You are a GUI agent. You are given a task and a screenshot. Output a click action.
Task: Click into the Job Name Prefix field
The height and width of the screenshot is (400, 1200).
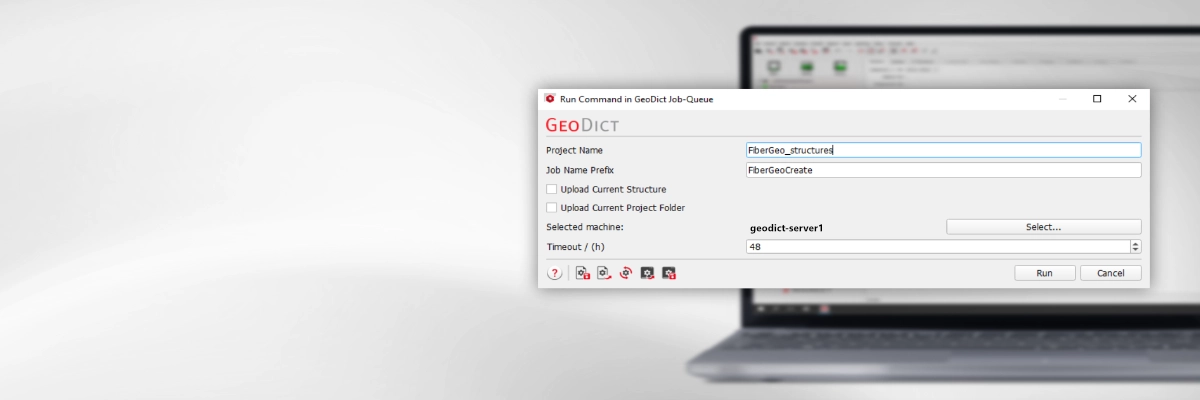[x=943, y=170]
